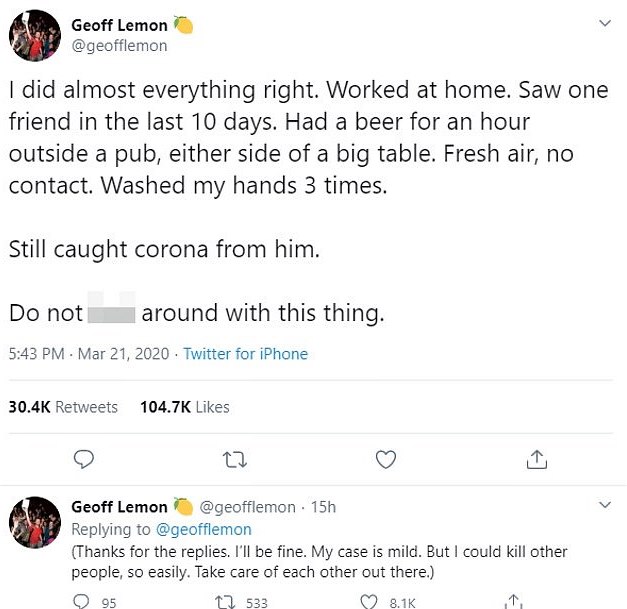Expand the reply tweet's options chevron

[604, 505]
